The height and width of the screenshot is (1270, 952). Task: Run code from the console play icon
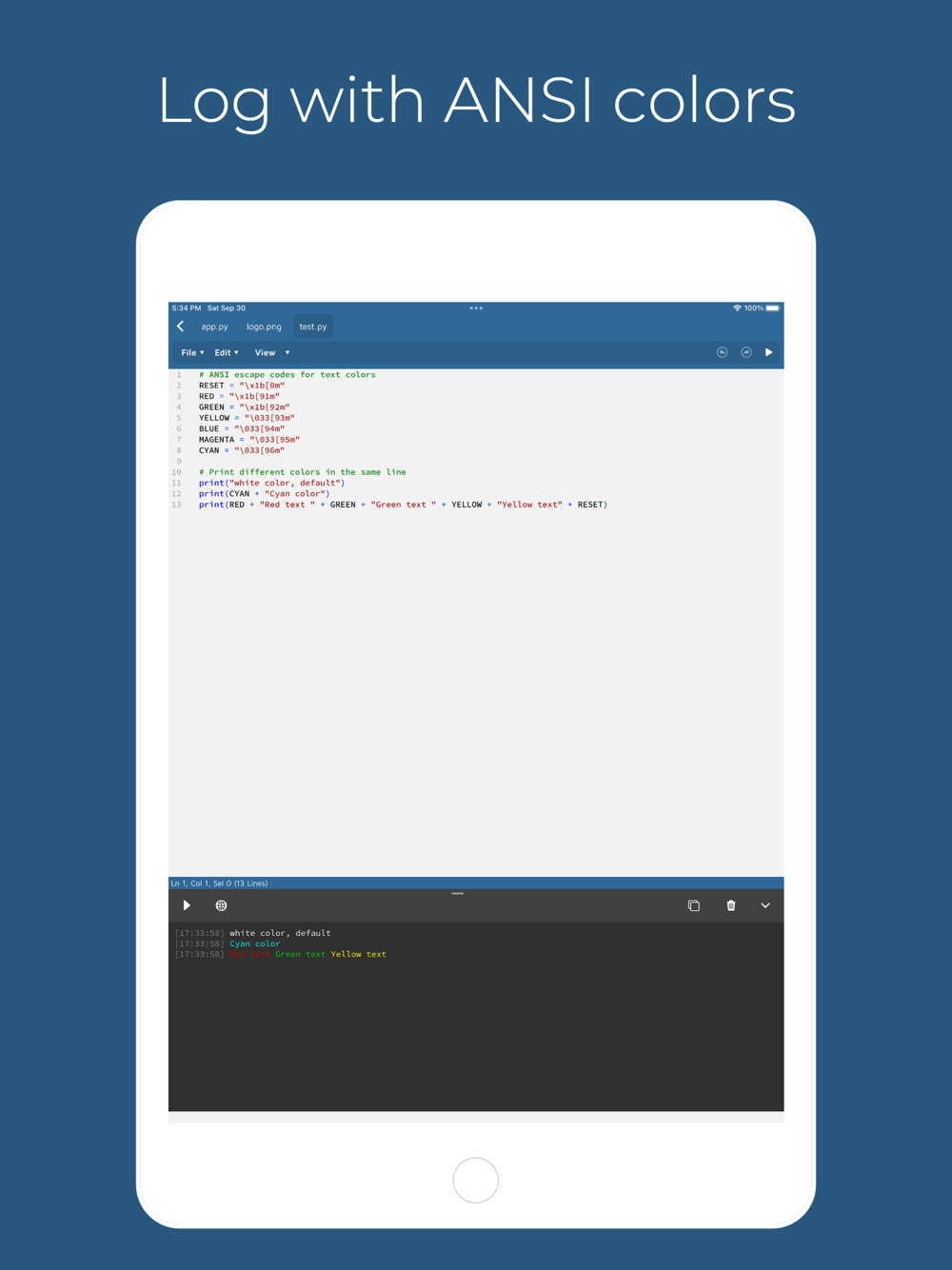pos(187,905)
